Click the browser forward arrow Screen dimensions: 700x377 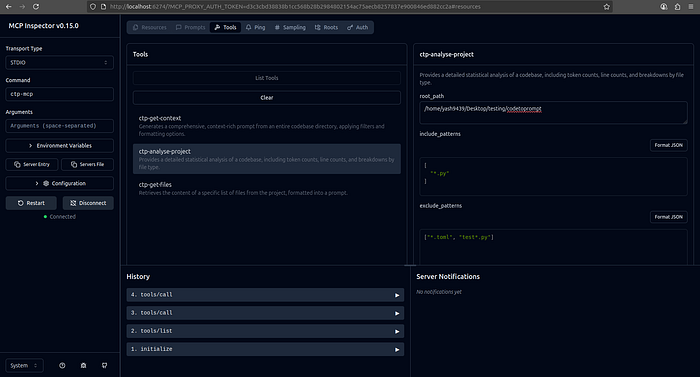pyautogui.click(x=22, y=7)
